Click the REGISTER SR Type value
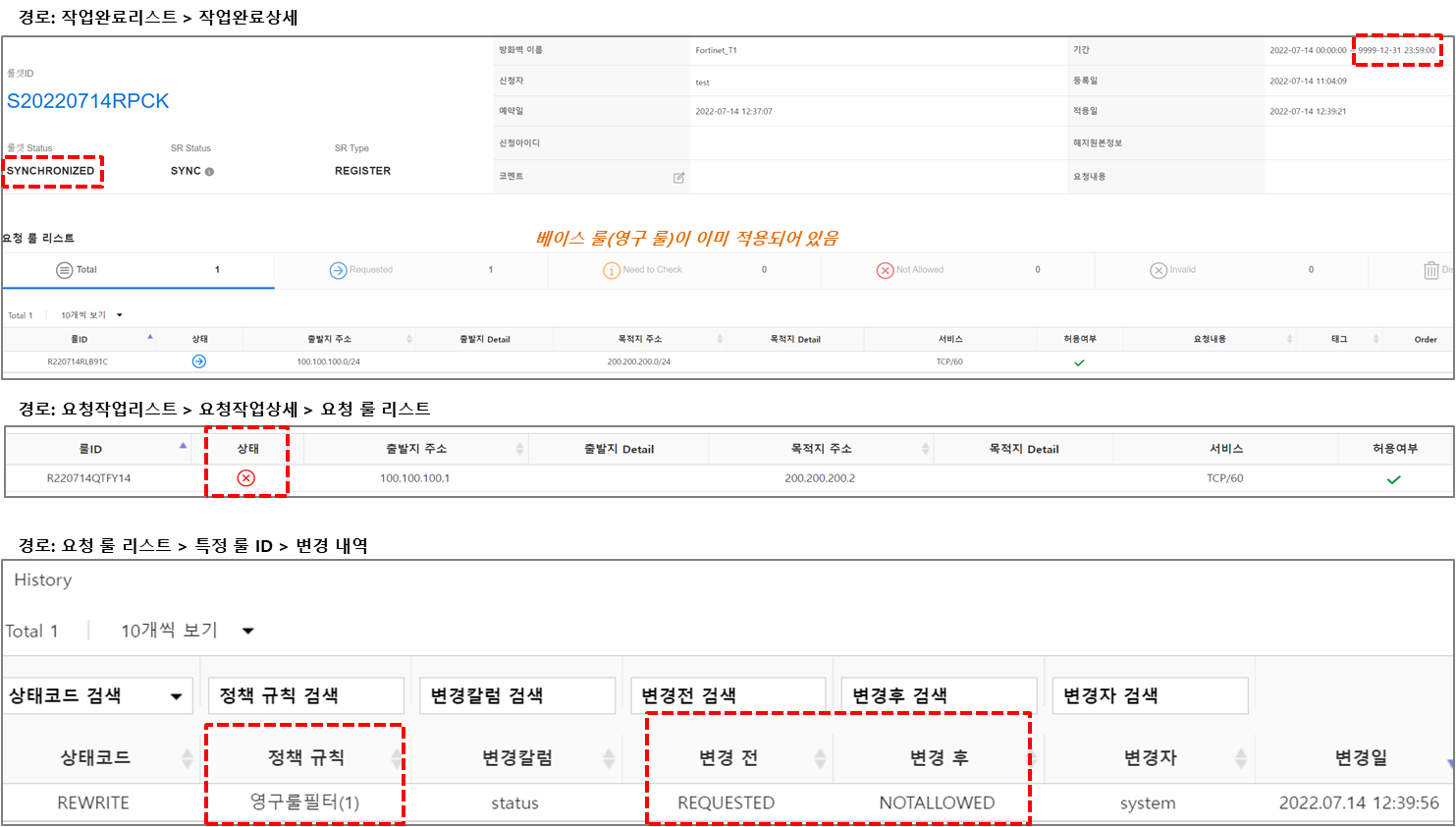 click(x=362, y=171)
